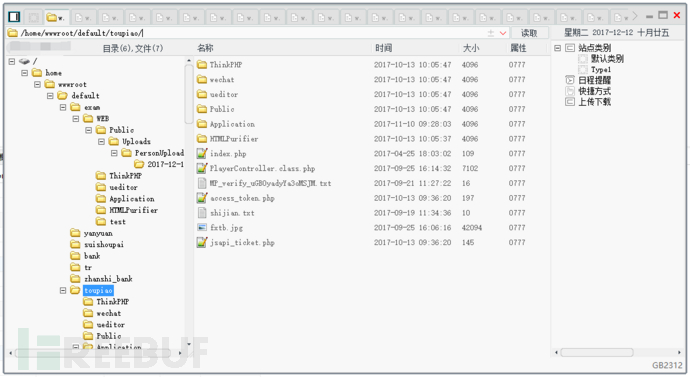Open the path history dropdown arrow
Image resolution: width=690 pixels, height=377 pixels.
pos(503,33)
